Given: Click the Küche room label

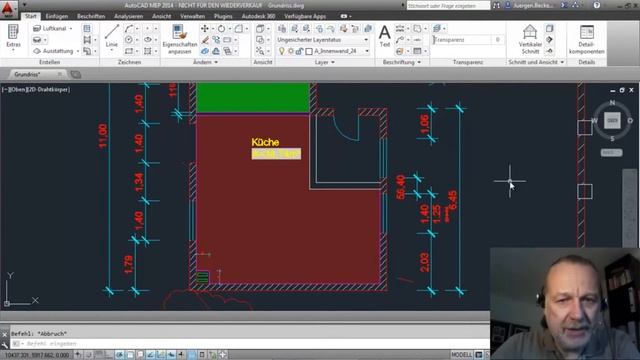Looking at the screenshot, I should coord(265,142).
